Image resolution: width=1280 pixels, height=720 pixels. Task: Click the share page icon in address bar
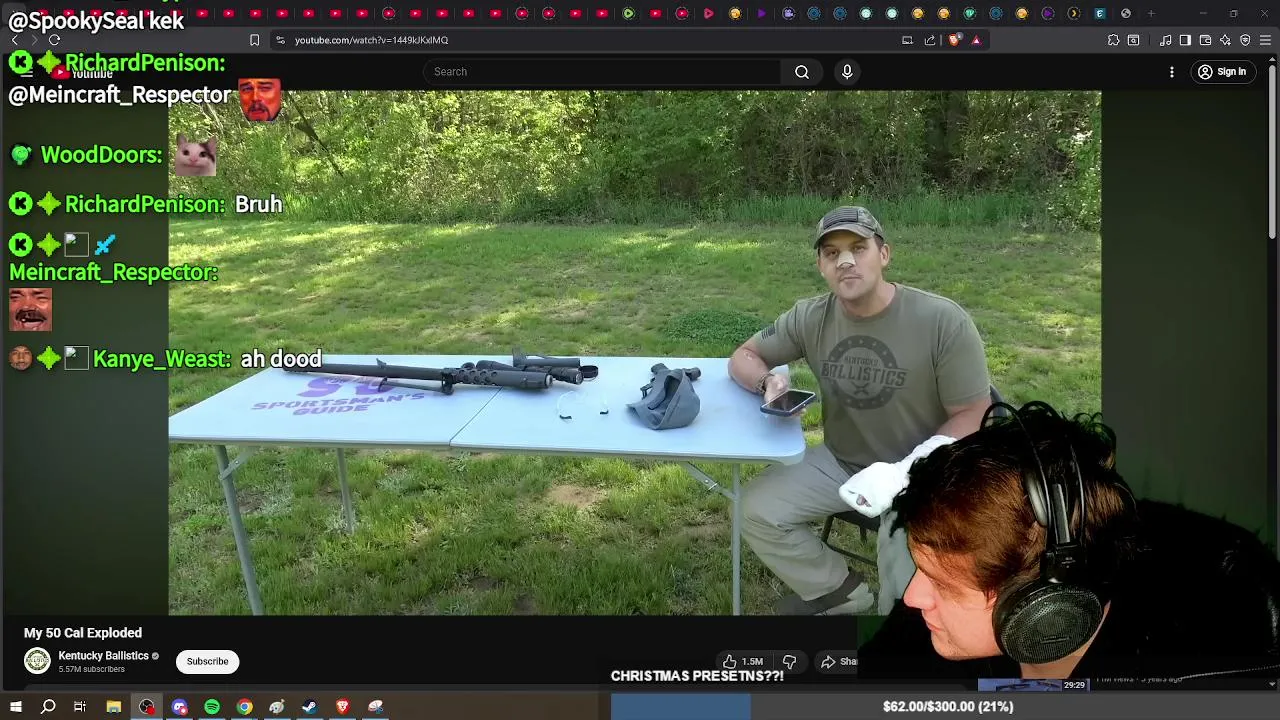pos(930,40)
